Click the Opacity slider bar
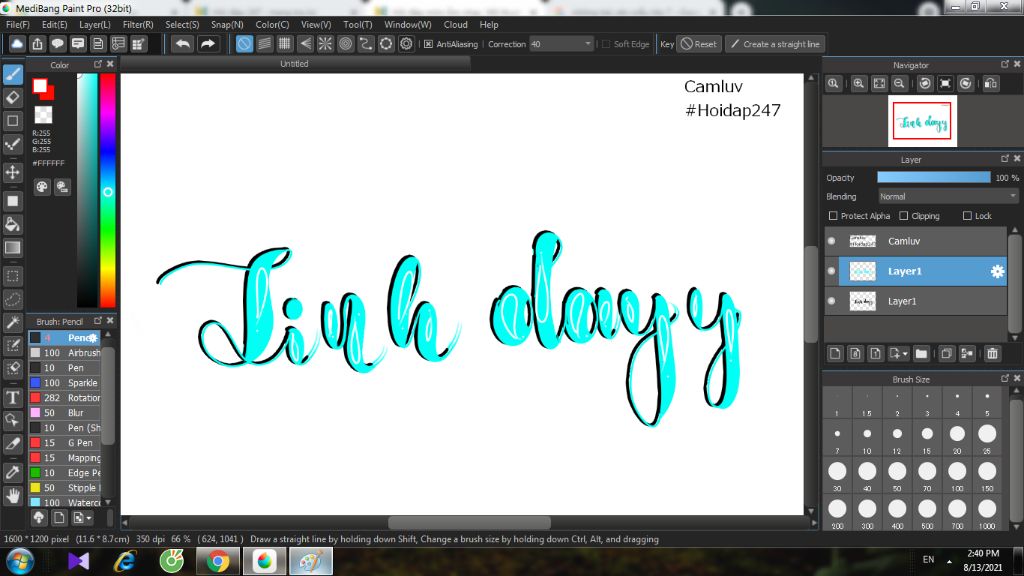1024x576 pixels. pos(933,177)
